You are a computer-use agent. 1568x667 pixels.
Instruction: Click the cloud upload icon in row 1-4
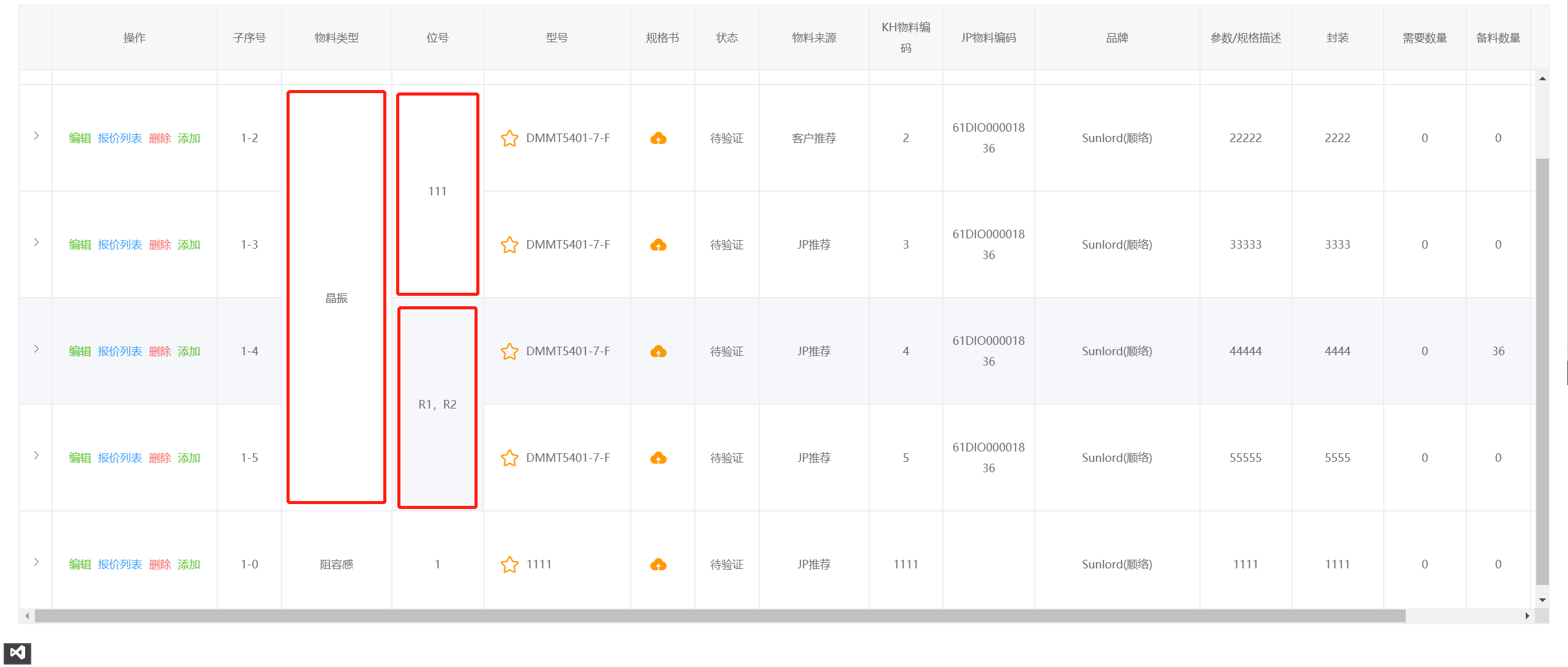(658, 351)
